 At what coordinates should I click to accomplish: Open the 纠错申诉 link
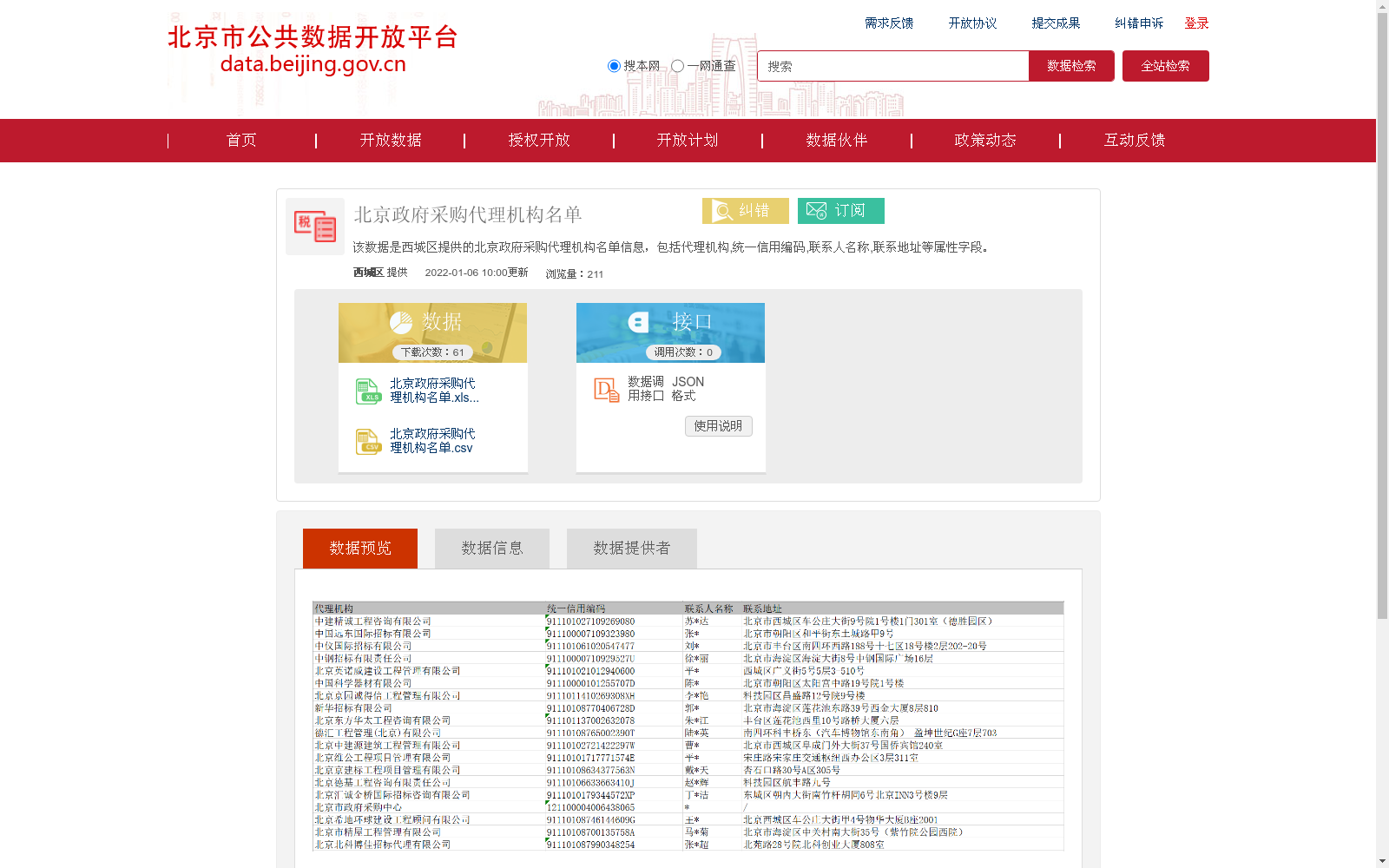coord(1139,23)
